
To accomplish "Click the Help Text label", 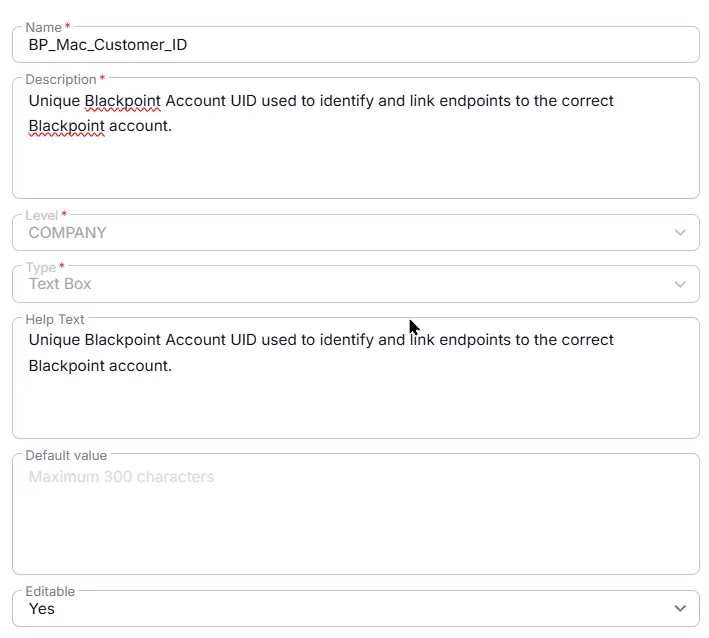I will (55, 319).
